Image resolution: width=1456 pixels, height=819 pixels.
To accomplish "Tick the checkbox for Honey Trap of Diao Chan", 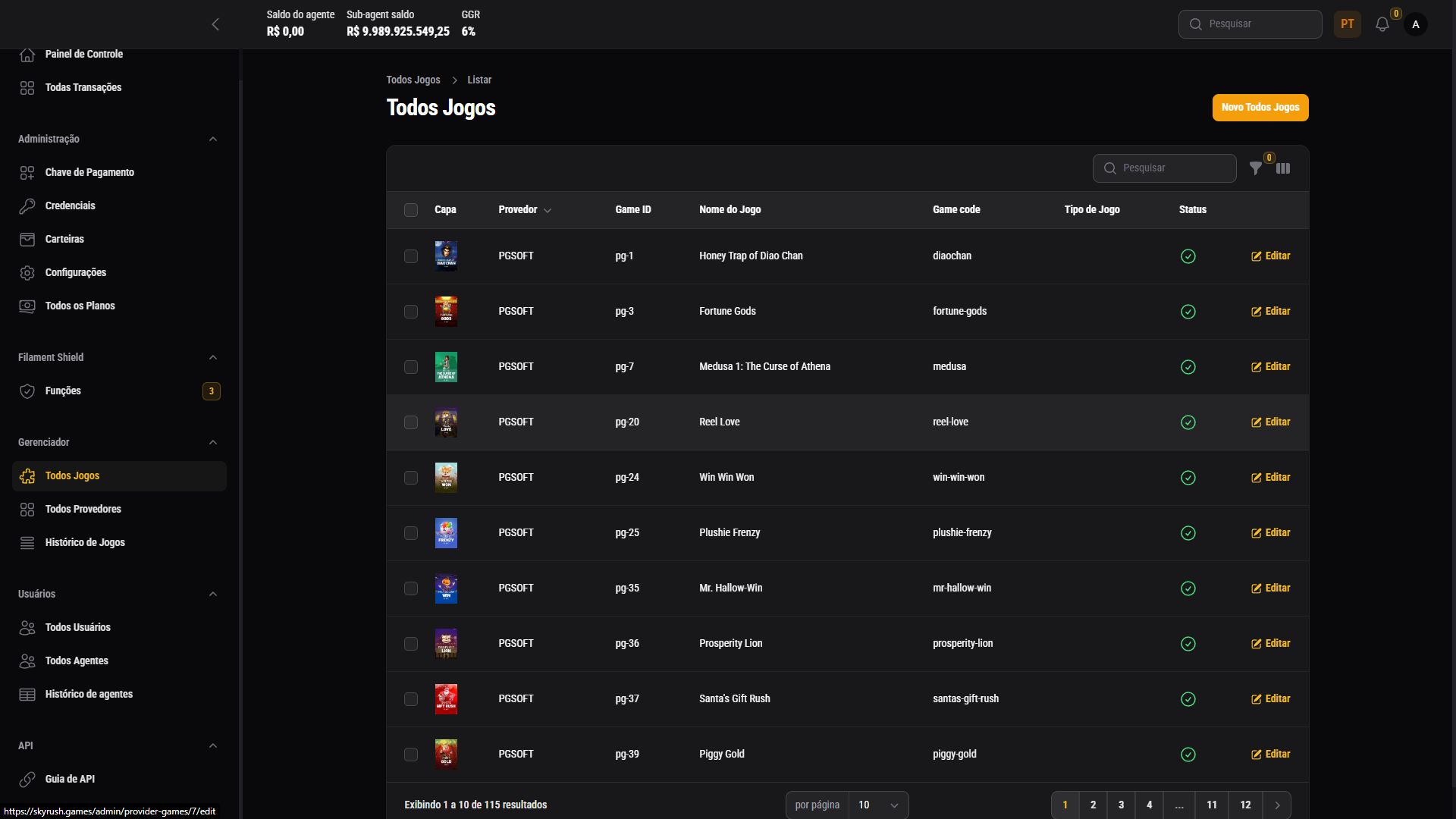I will pos(411,256).
